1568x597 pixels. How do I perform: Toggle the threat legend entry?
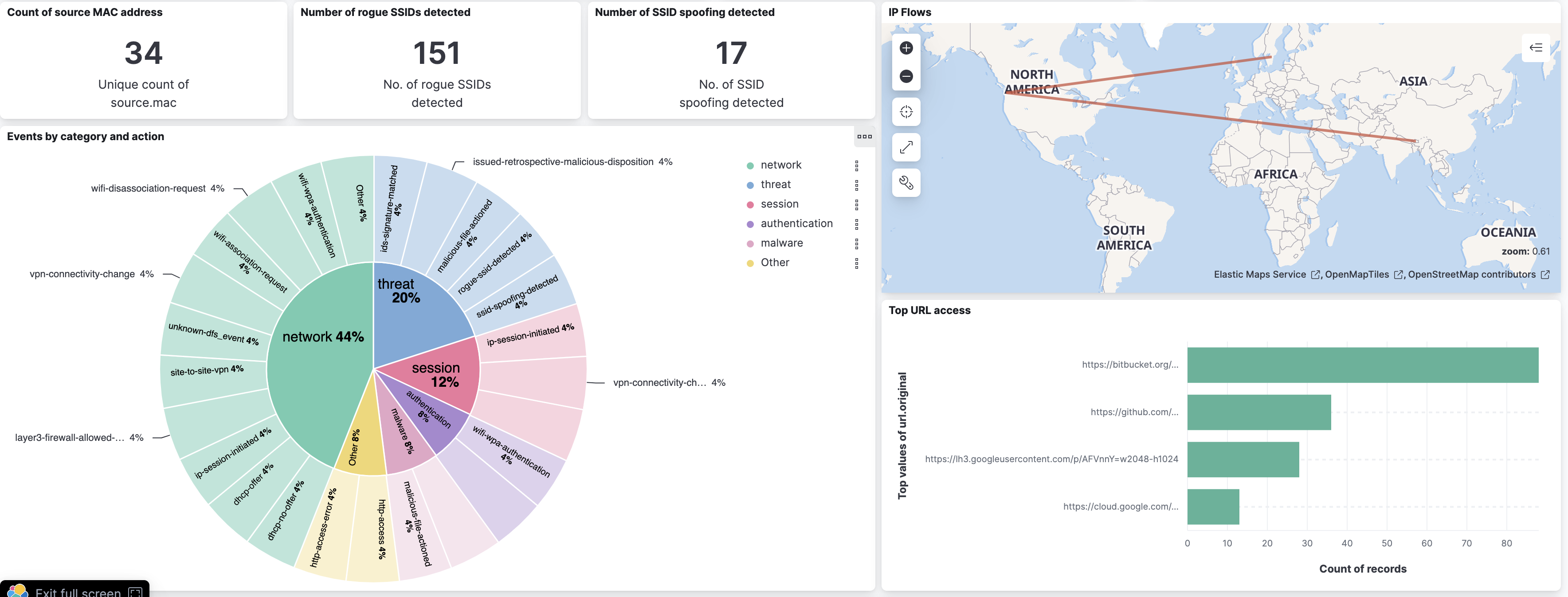click(776, 185)
